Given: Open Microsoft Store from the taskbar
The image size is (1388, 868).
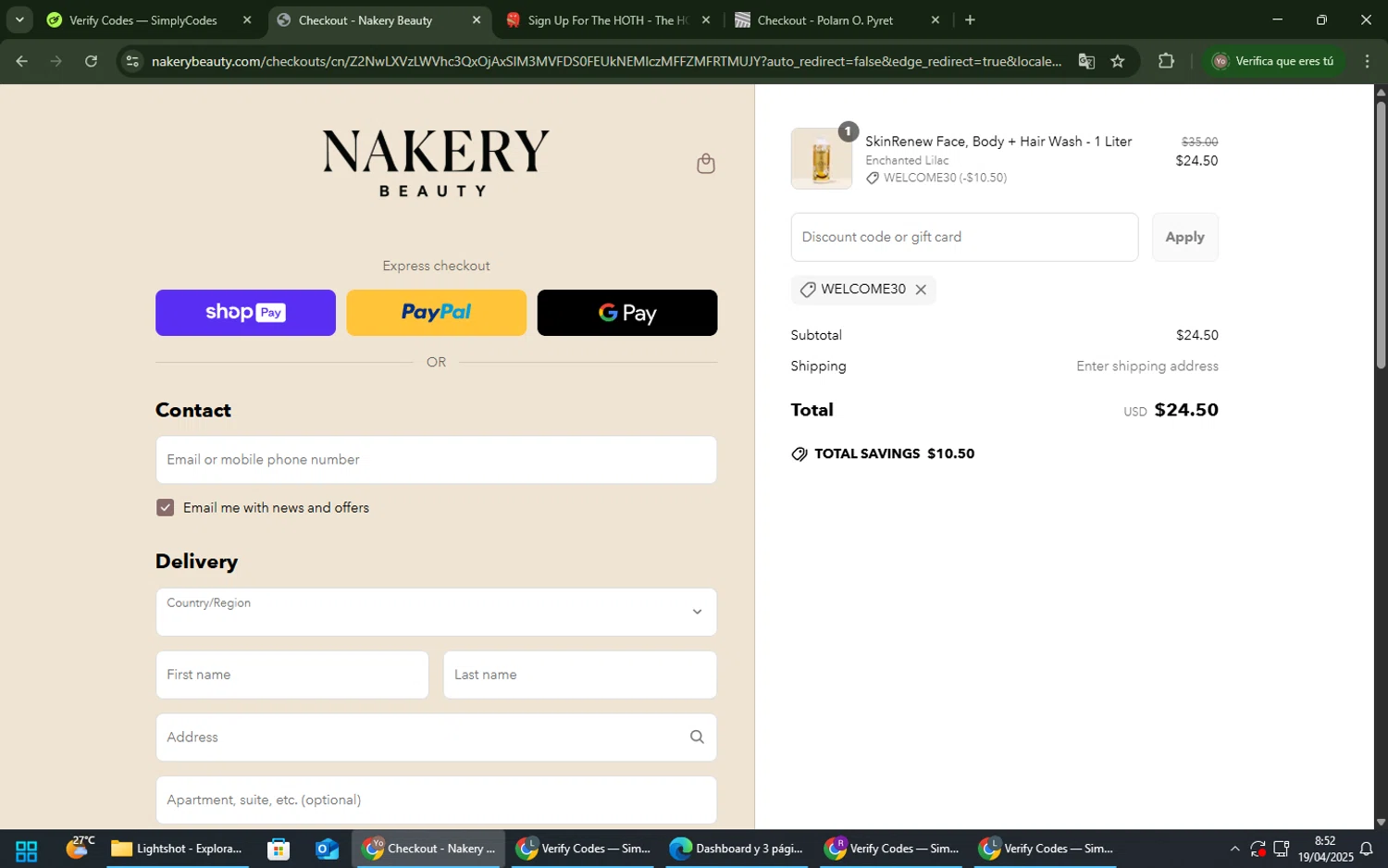Looking at the screenshot, I should tap(278, 849).
